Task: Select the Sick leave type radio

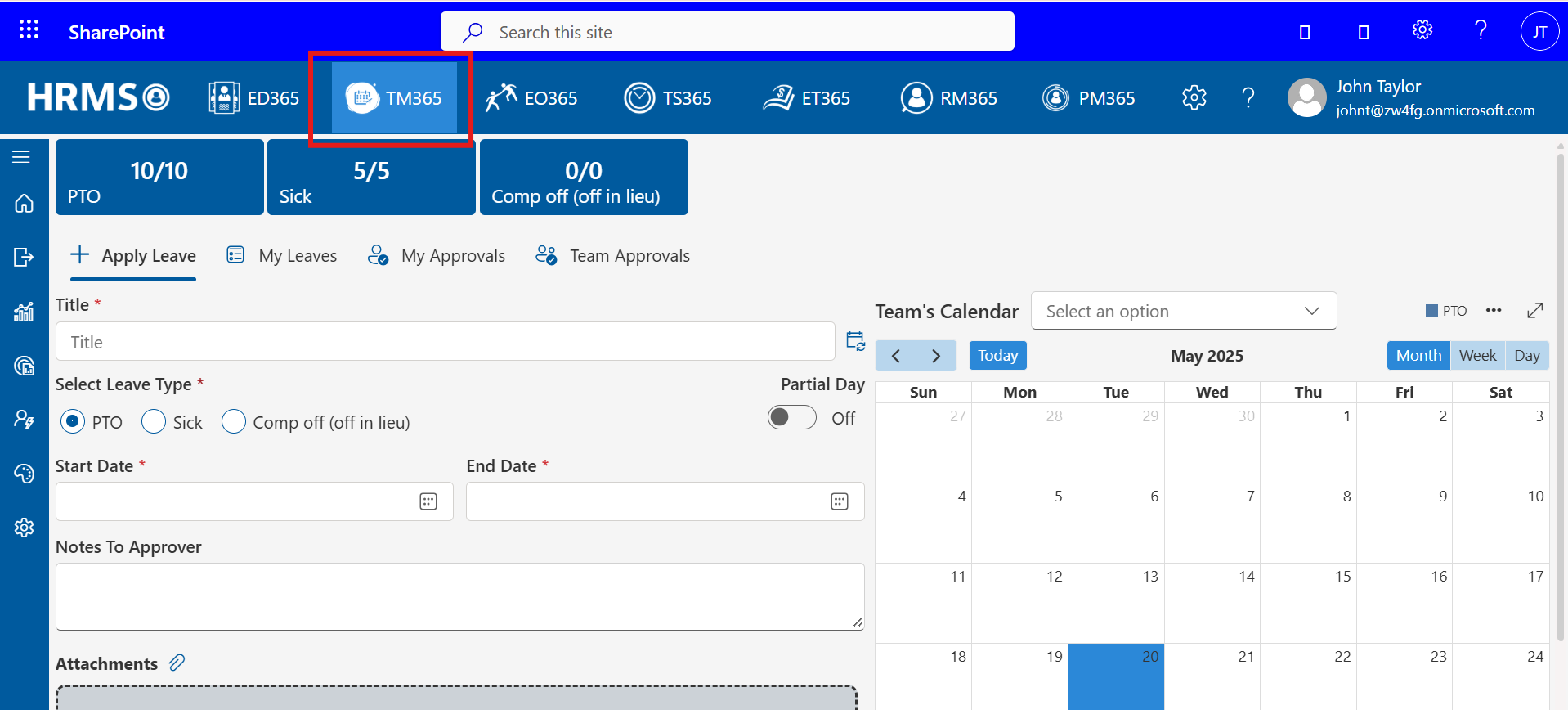Action: click(154, 421)
